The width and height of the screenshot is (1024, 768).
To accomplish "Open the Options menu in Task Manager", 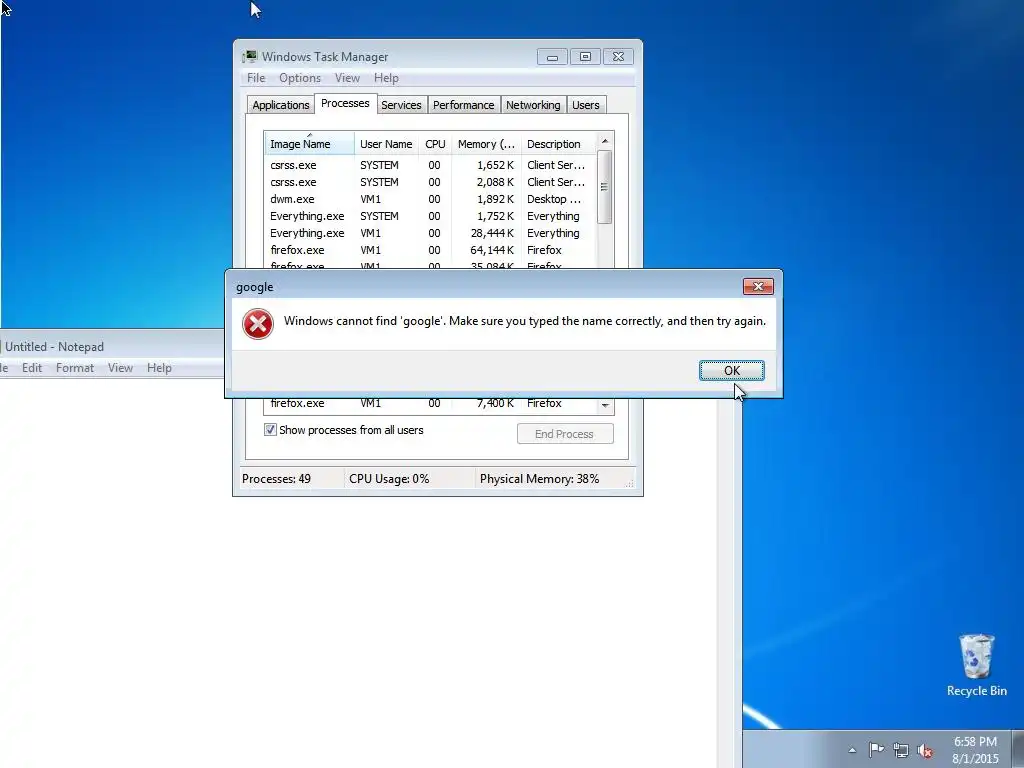I will pos(300,78).
